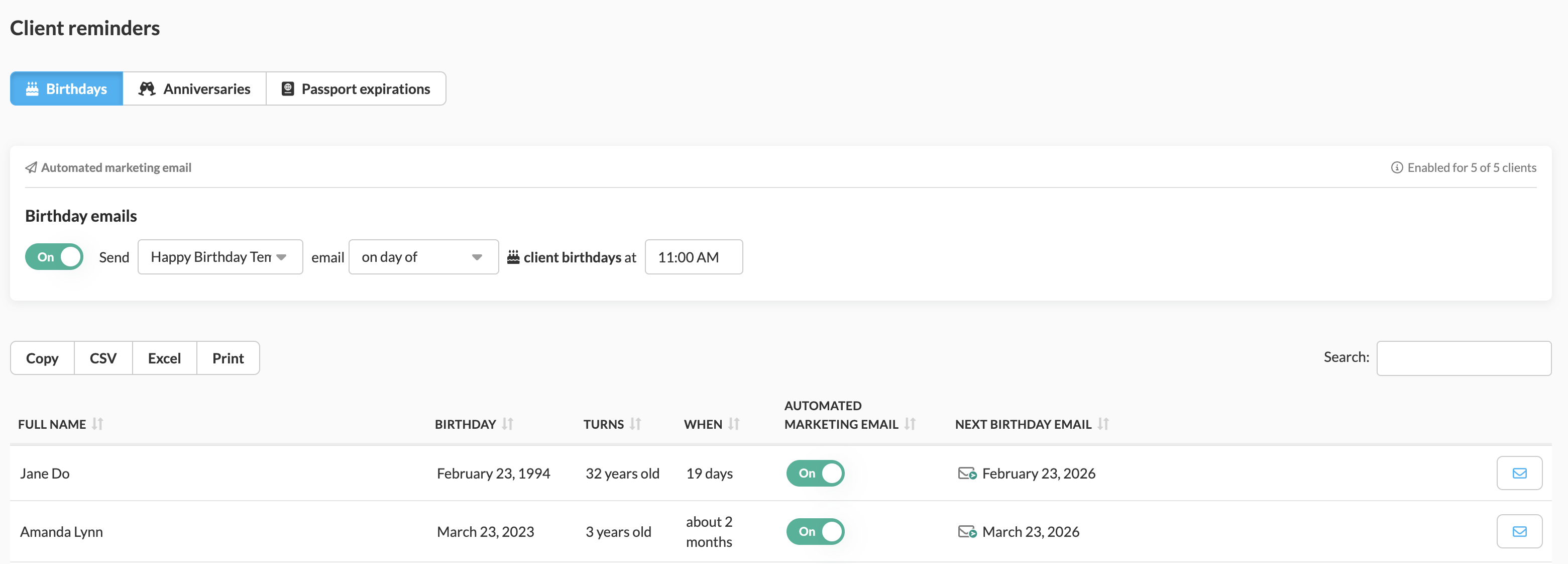The width and height of the screenshot is (1568, 564).
Task: Click the email icon for Jane Do
Action: pyautogui.click(x=1519, y=473)
